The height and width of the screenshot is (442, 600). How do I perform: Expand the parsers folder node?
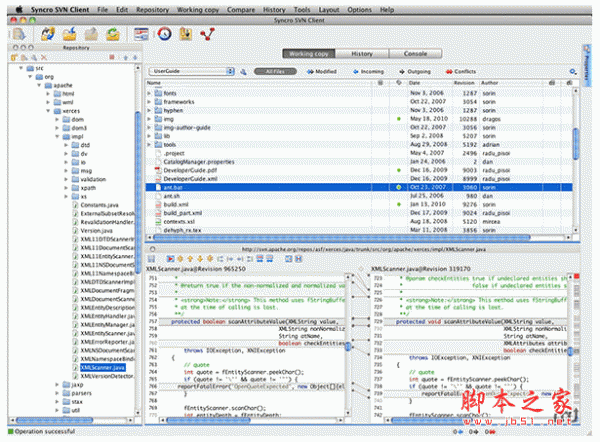[x=57, y=393]
